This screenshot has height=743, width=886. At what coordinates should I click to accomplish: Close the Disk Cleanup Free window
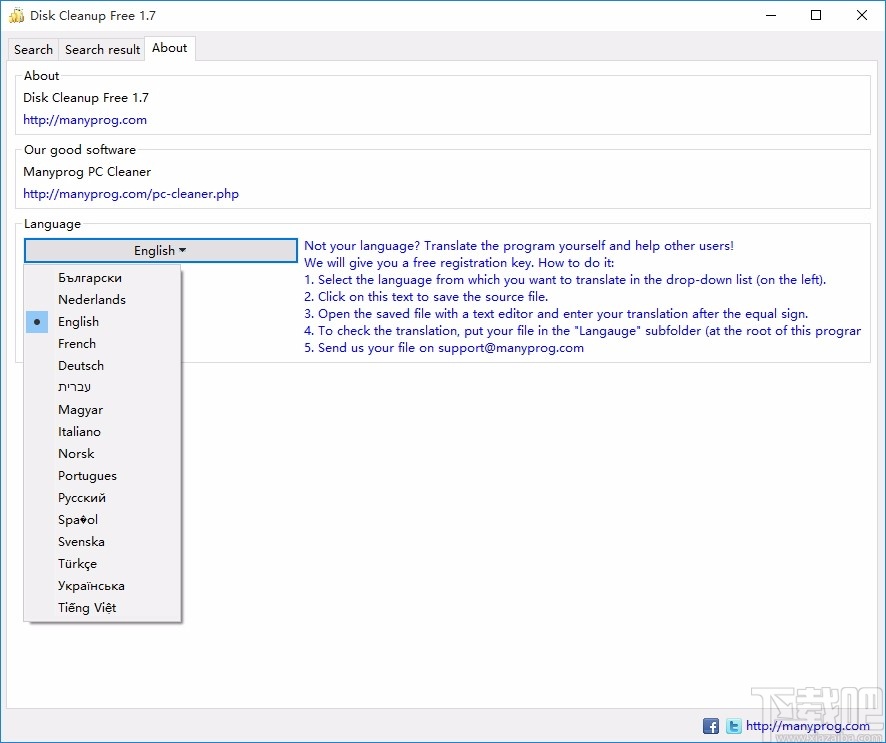point(862,15)
